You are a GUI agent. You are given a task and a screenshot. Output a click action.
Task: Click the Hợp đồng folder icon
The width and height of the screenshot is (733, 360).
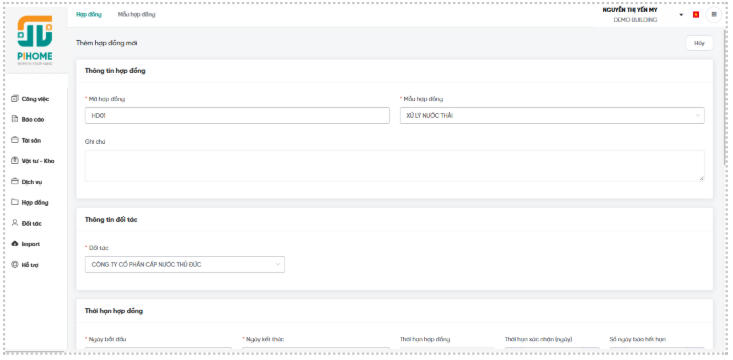[14, 202]
